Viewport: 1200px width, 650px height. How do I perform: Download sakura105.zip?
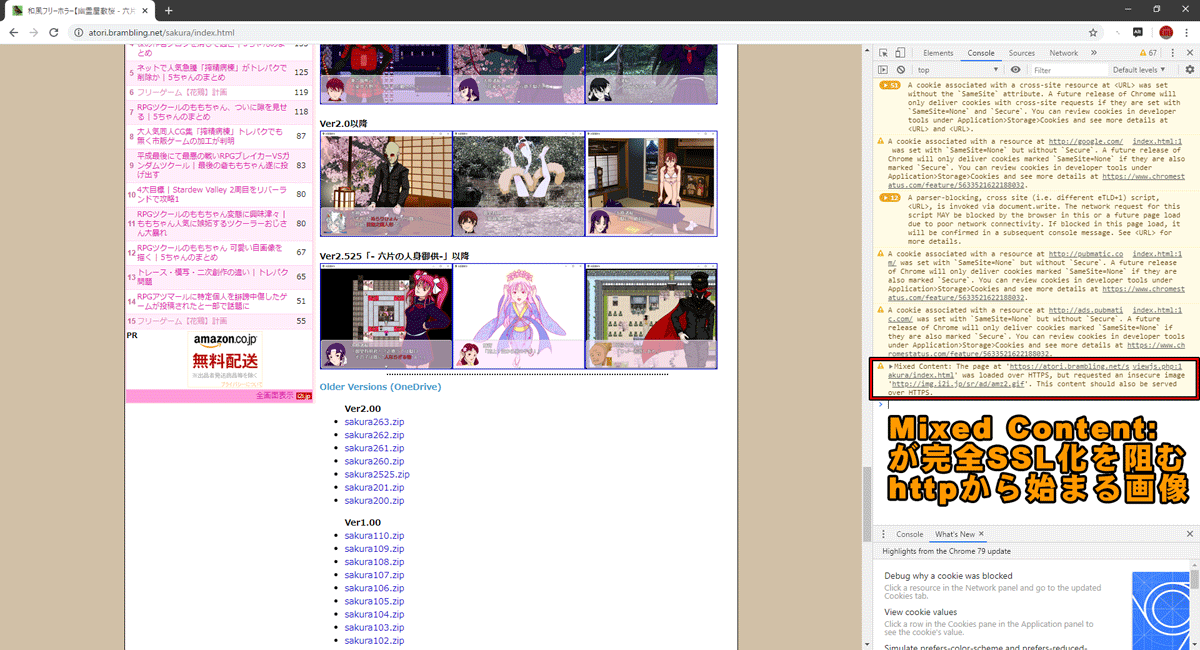pos(374,601)
